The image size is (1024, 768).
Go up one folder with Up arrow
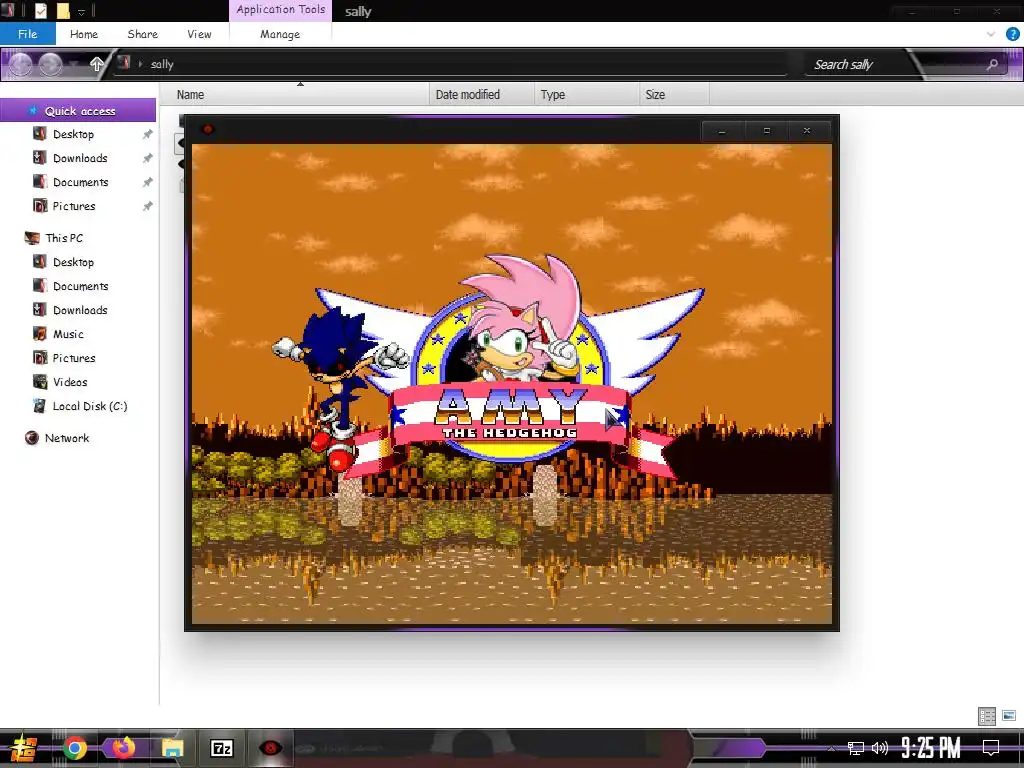[97, 64]
